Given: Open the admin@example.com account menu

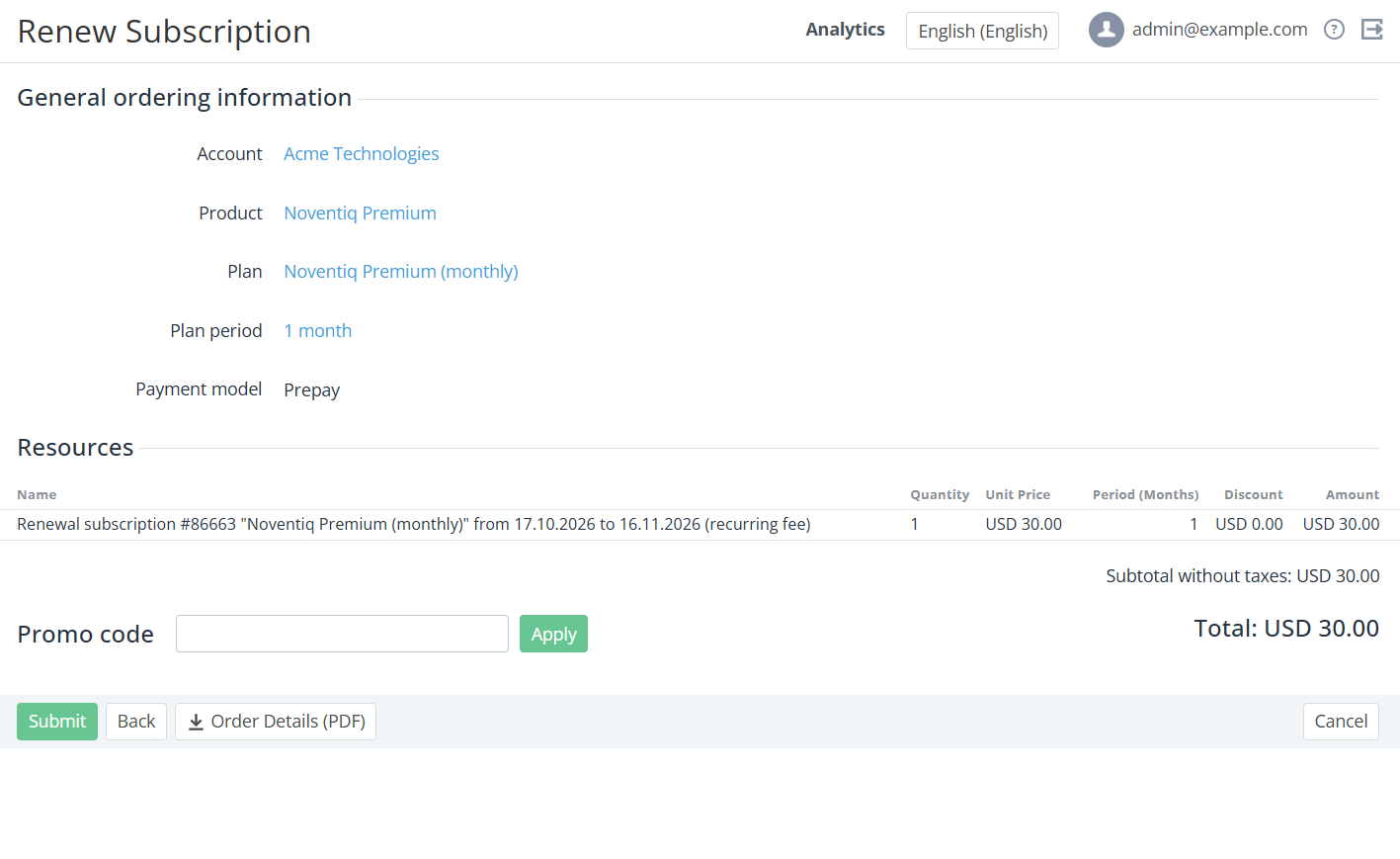Looking at the screenshot, I should [x=1219, y=30].
